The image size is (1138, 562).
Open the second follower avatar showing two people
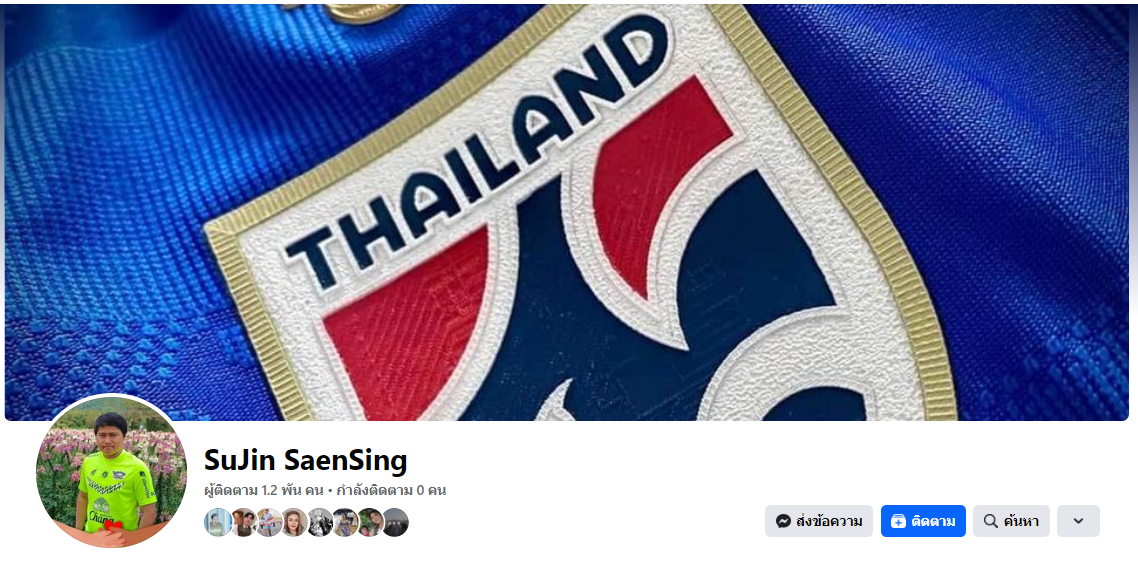point(244,522)
